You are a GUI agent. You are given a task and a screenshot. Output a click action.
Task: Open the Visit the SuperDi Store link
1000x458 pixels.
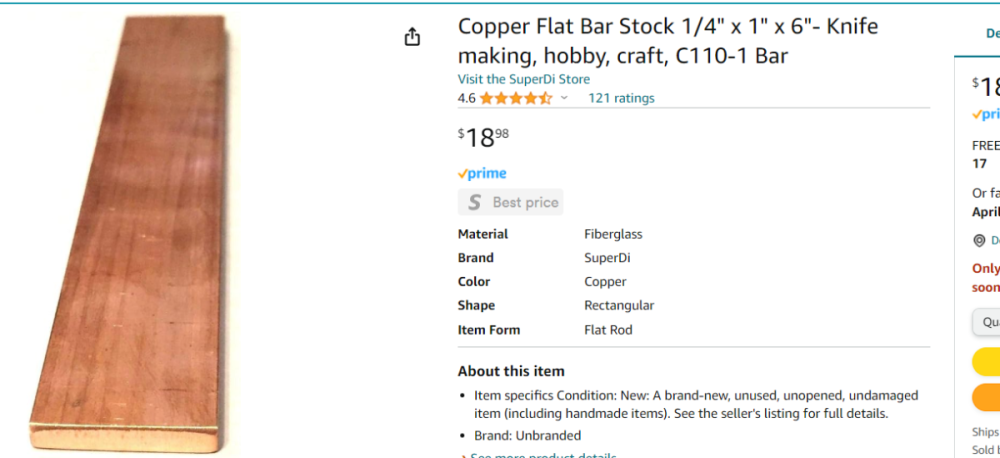pos(523,79)
